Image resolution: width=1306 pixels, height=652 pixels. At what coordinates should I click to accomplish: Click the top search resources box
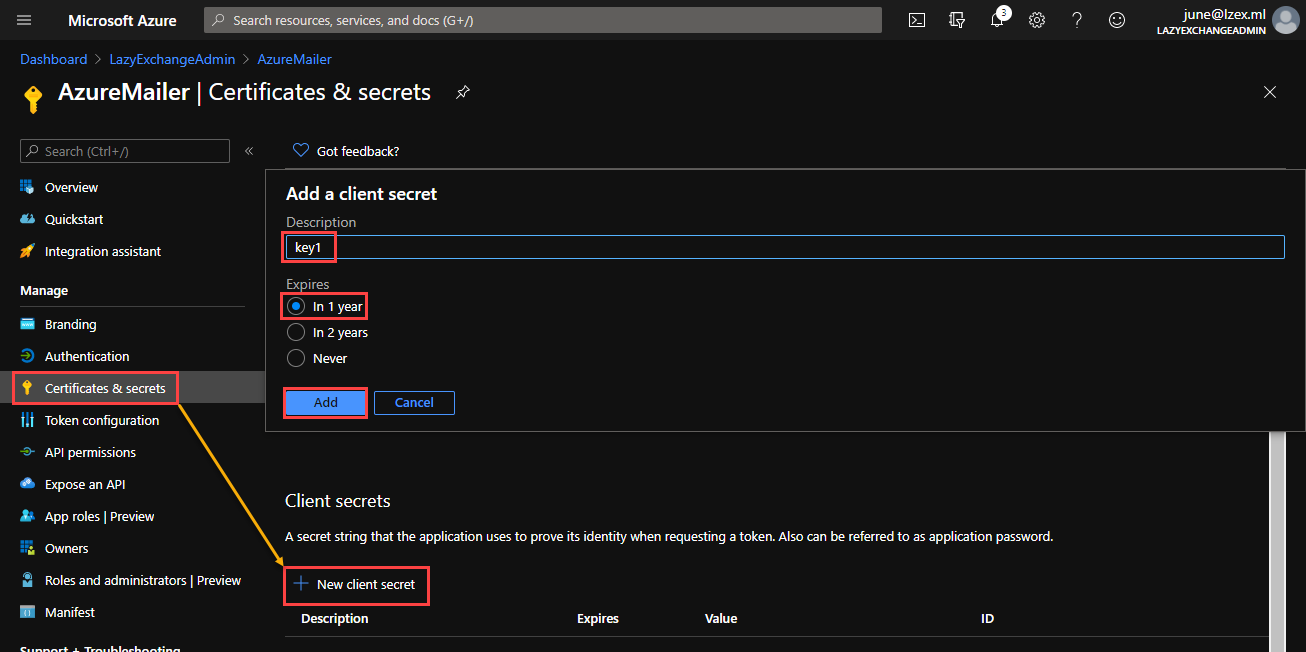pos(543,20)
